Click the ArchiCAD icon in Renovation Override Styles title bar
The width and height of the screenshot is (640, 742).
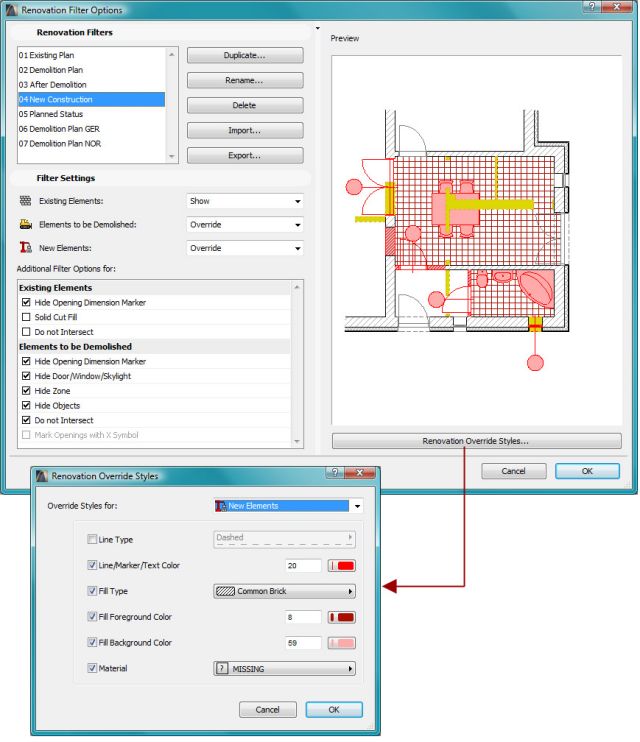[x=42, y=476]
